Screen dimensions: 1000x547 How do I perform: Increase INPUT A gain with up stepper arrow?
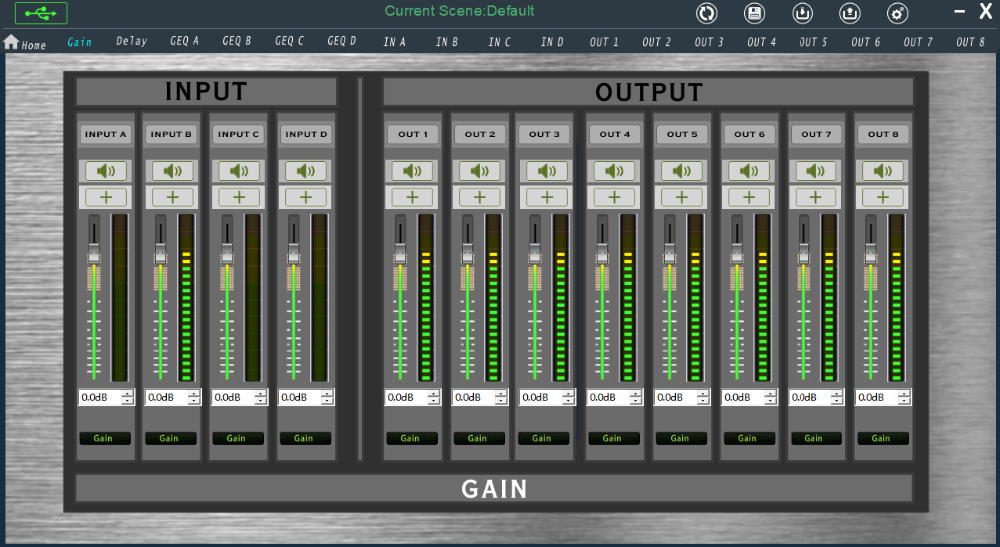tap(127, 394)
